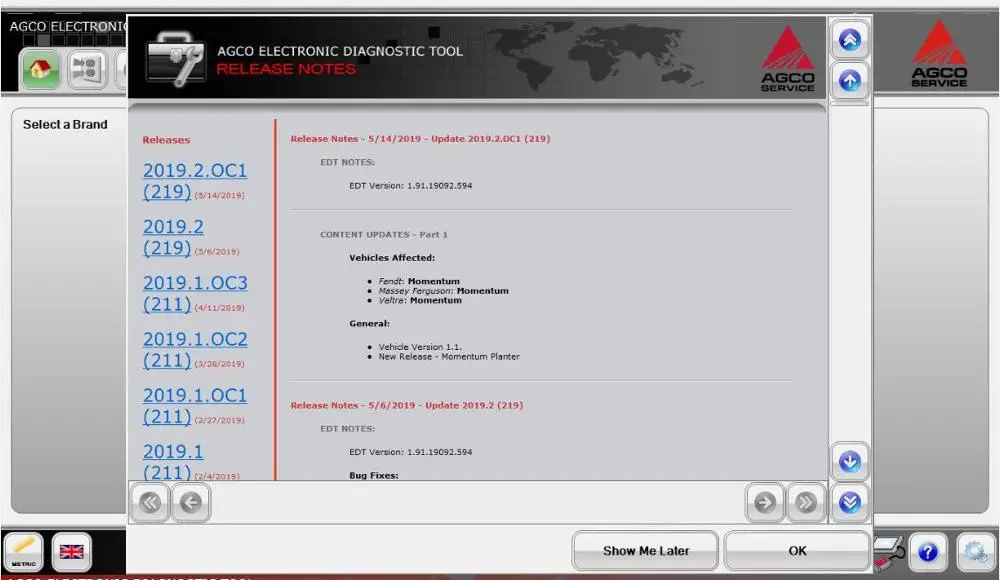Open release 2019.1.OC2 (211) link

point(195,350)
